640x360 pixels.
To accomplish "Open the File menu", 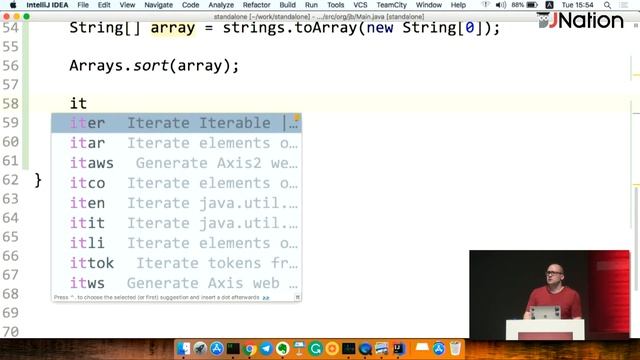I will [x=83, y=5].
